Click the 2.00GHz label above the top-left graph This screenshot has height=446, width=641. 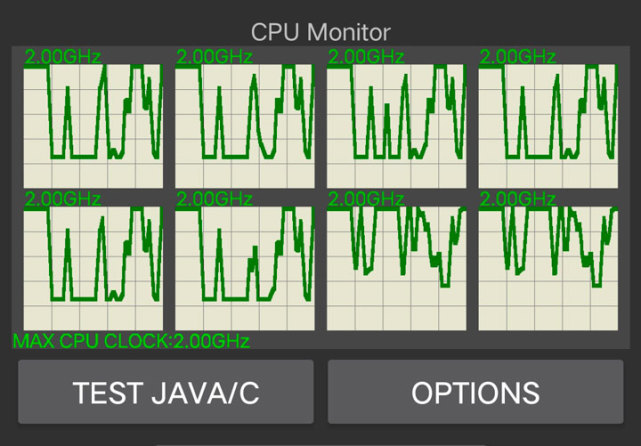63,56
